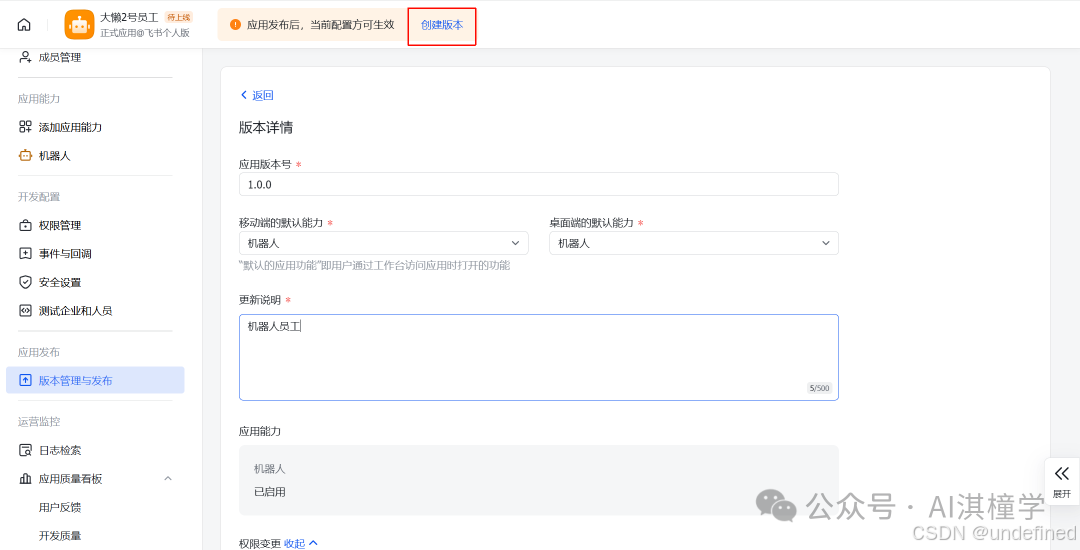Click the 应用发布后，当前配置方可生效 banner text
The width and height of the screenshot is (1080, 550).
coord(320,25)
